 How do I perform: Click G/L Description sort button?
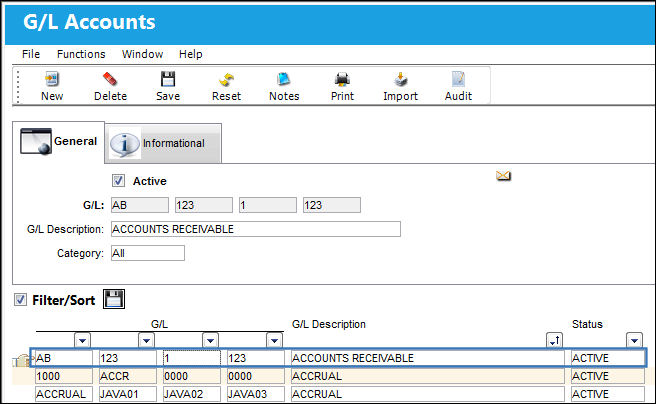coord(554,340)
